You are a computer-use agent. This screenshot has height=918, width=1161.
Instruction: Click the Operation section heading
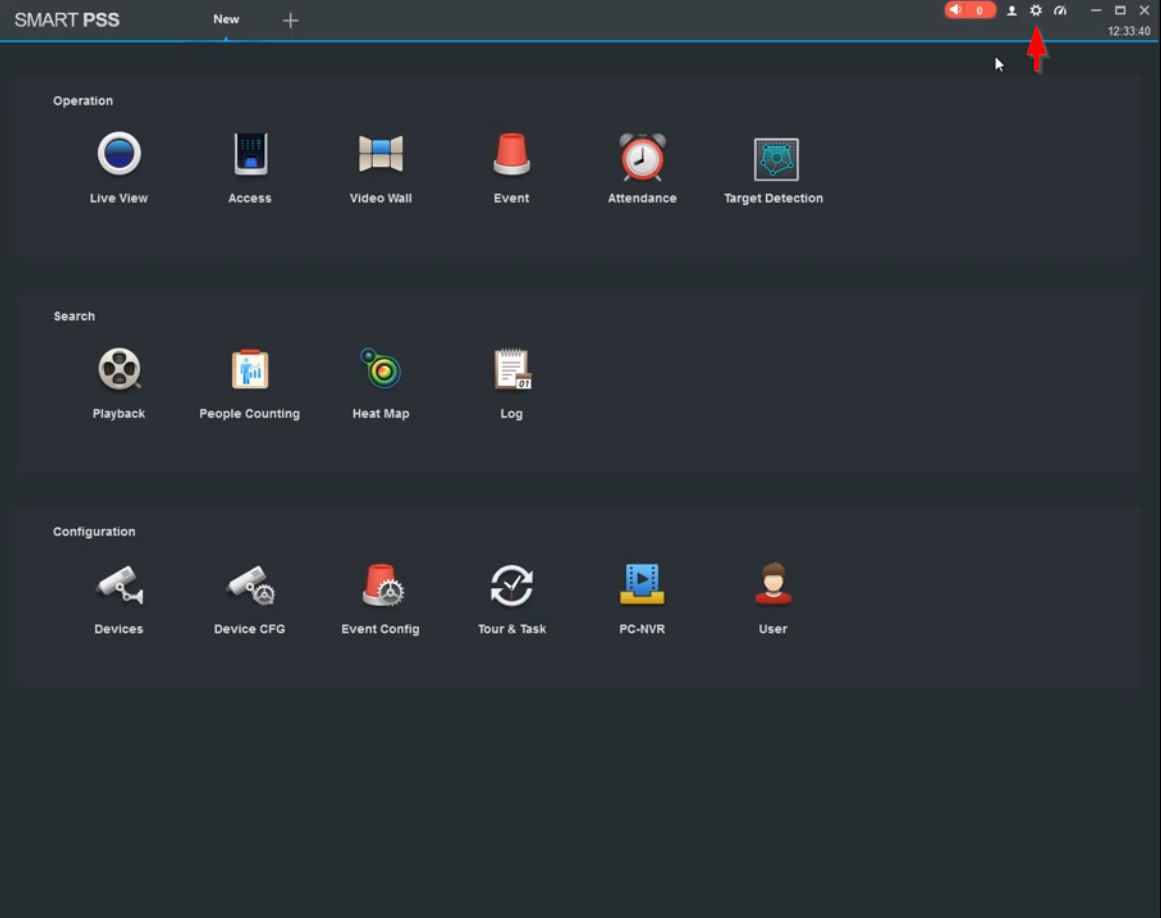[x=83, y=101]
